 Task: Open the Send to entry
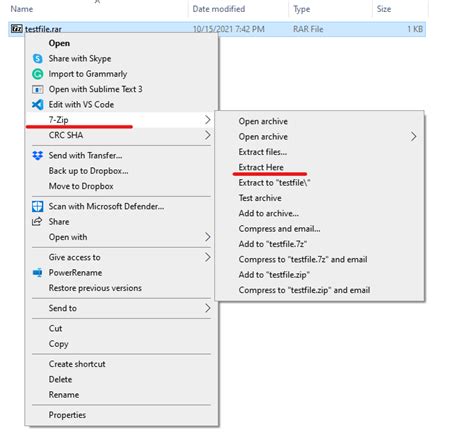tap(122, 308)
